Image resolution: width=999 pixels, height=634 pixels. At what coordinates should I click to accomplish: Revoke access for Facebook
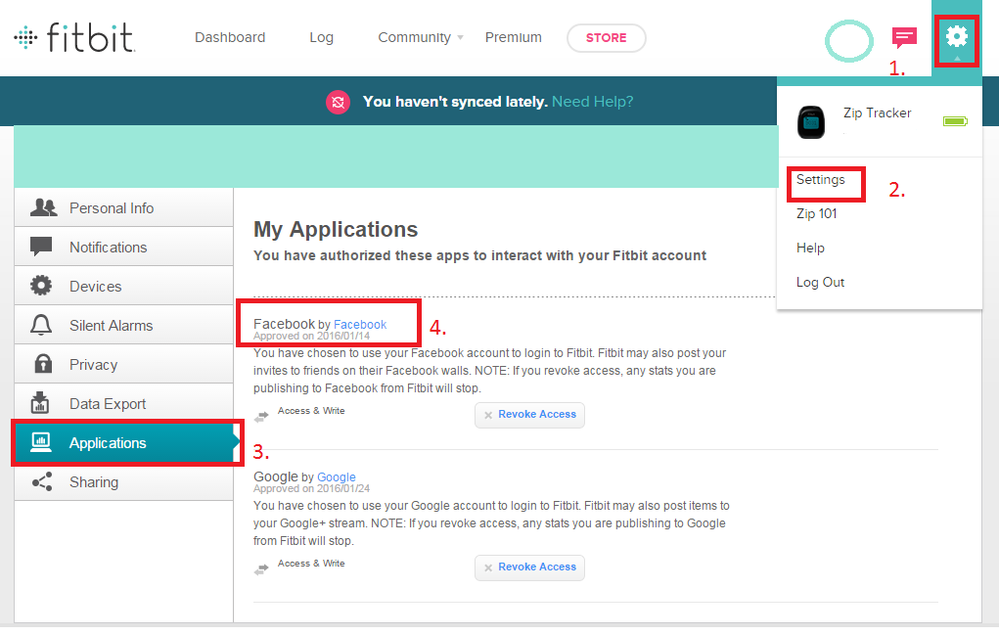[529, 415]
